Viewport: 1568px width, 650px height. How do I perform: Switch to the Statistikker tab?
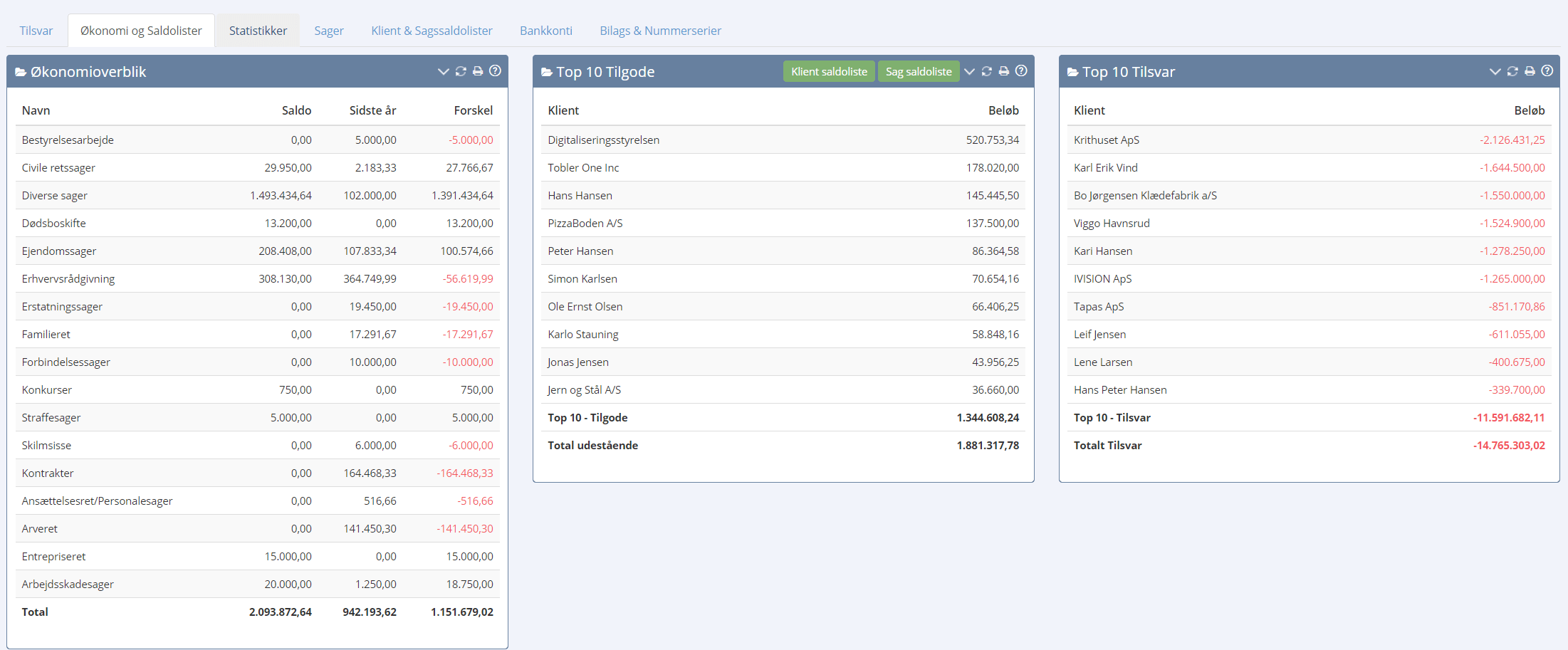tap(258, 31)
